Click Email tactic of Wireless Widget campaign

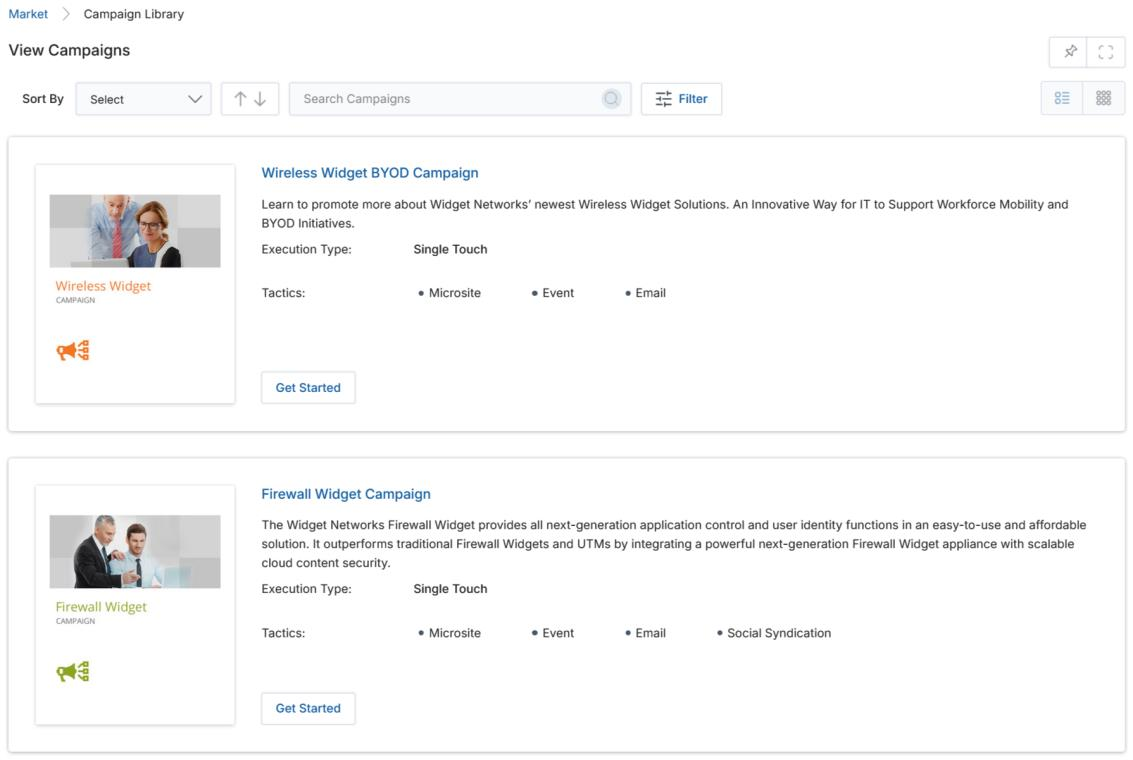[x=650, y=293]
